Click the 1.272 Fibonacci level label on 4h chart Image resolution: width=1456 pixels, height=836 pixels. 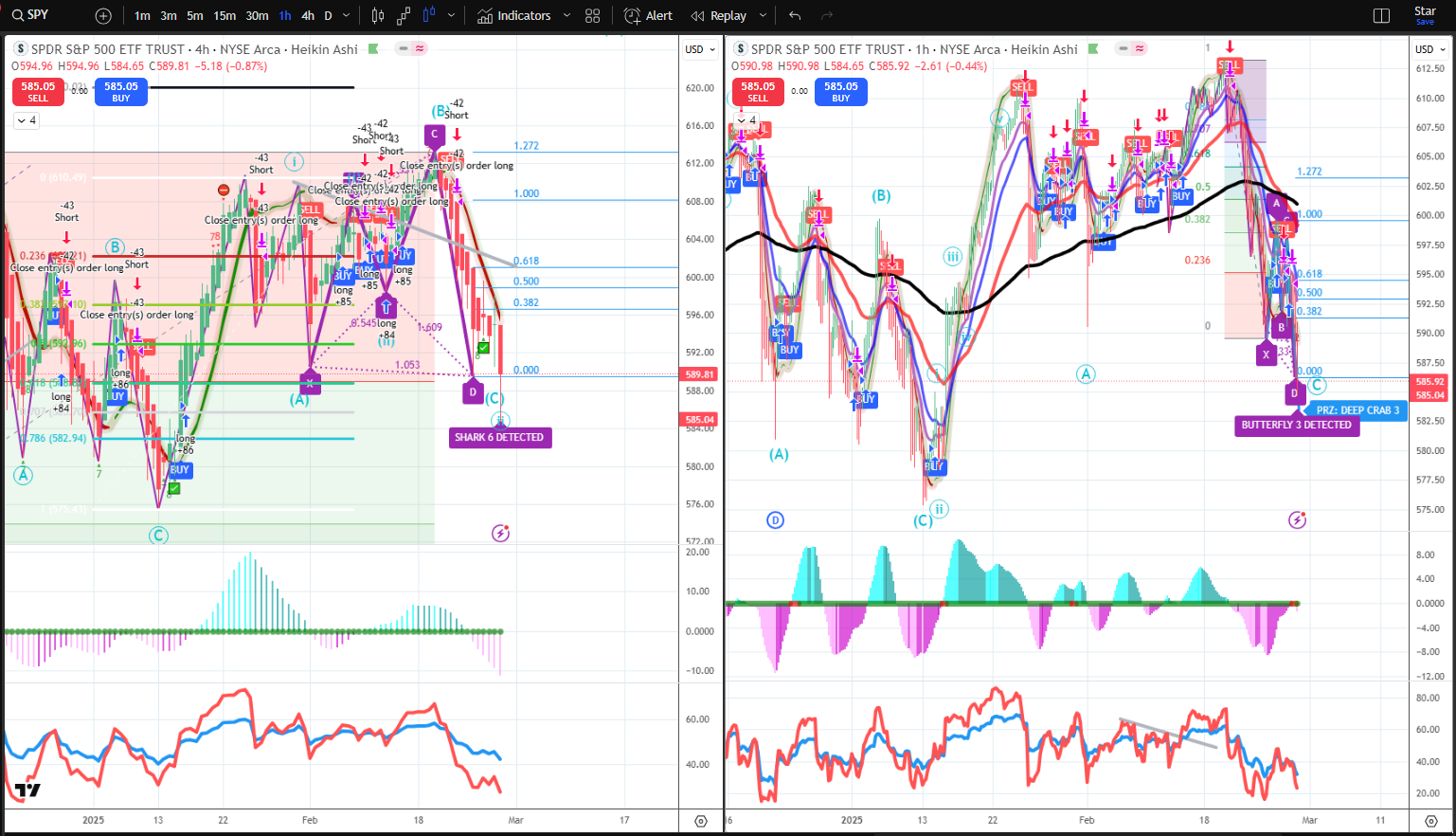coord(527,146)
